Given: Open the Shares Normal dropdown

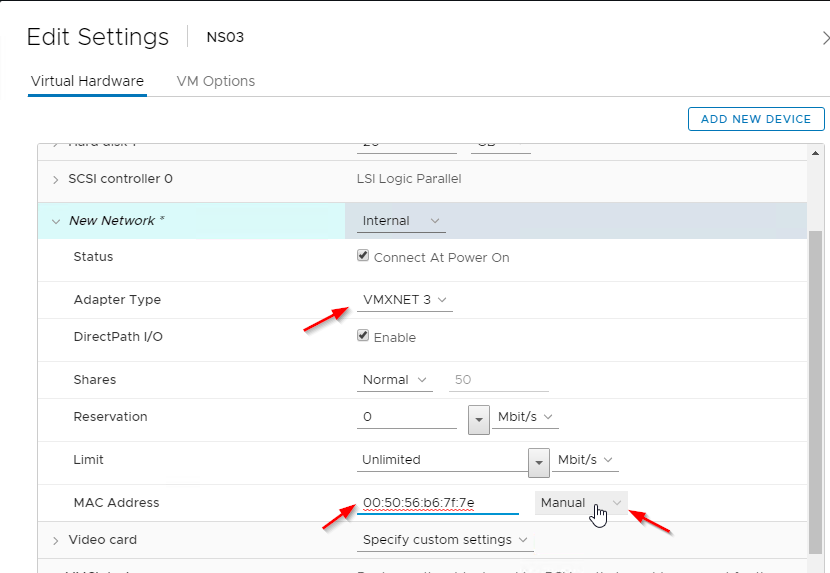Looking at the screenshot, I should 394,380.
